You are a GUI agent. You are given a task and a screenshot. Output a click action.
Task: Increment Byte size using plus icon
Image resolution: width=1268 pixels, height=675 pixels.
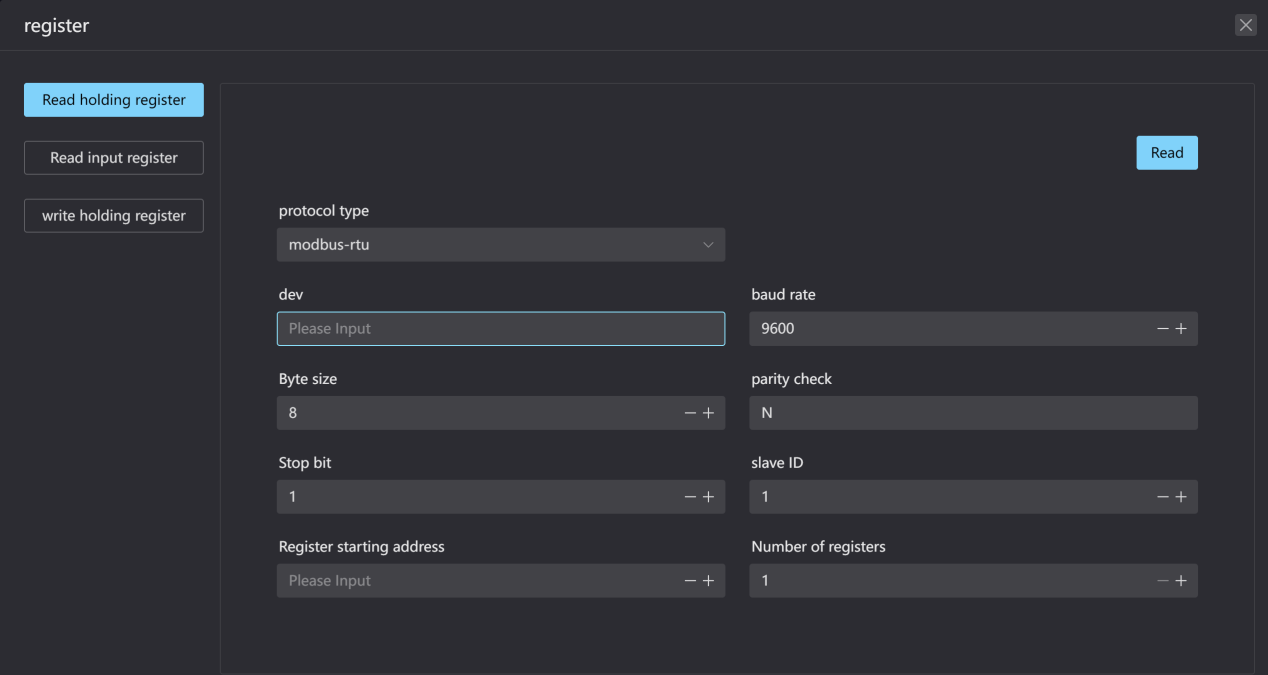point(709,413)
